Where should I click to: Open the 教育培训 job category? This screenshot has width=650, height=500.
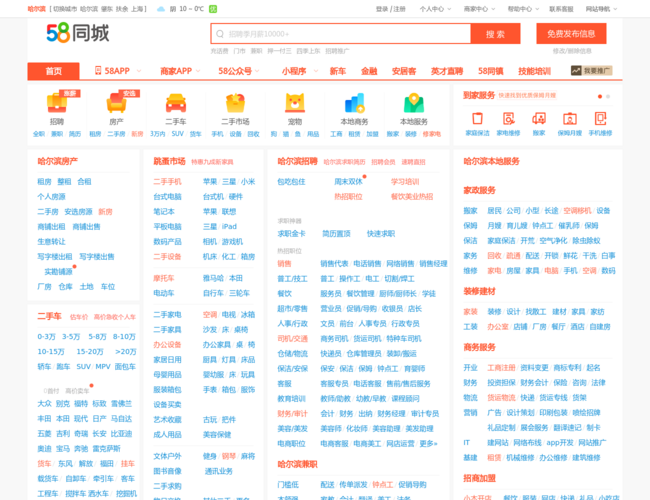coord(291,399)
